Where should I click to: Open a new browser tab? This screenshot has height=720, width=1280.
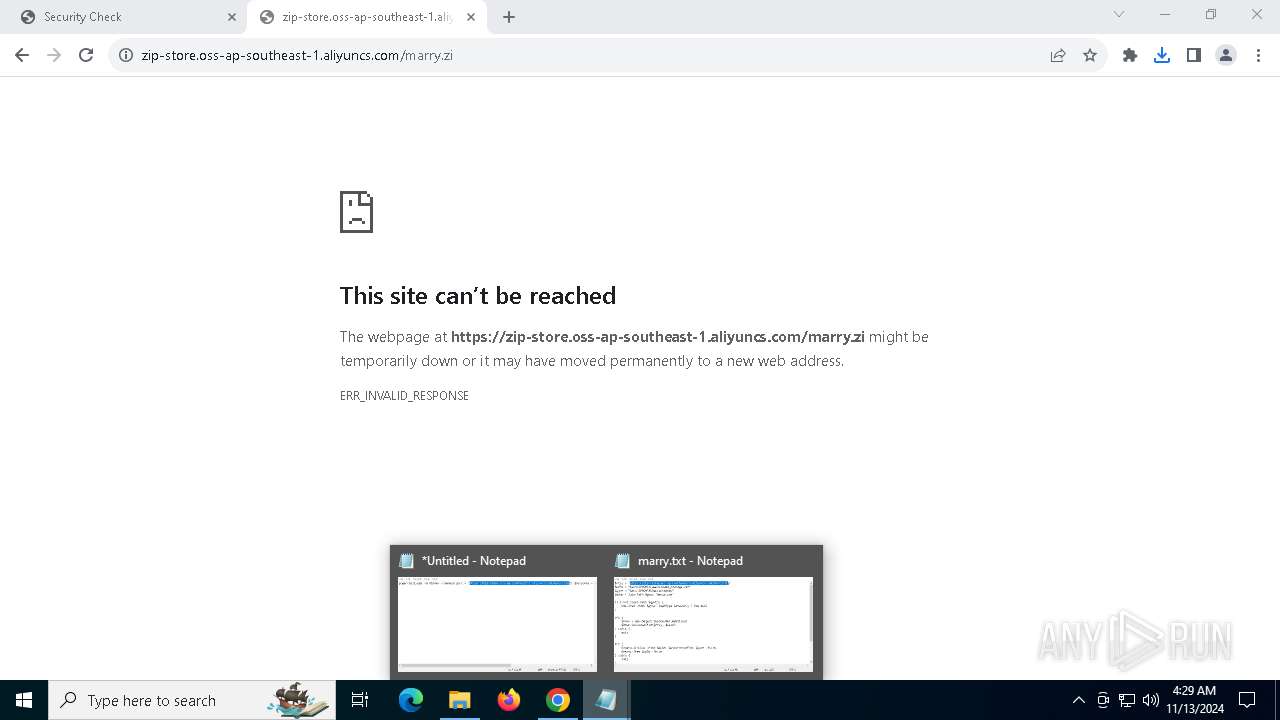point(509,17)
